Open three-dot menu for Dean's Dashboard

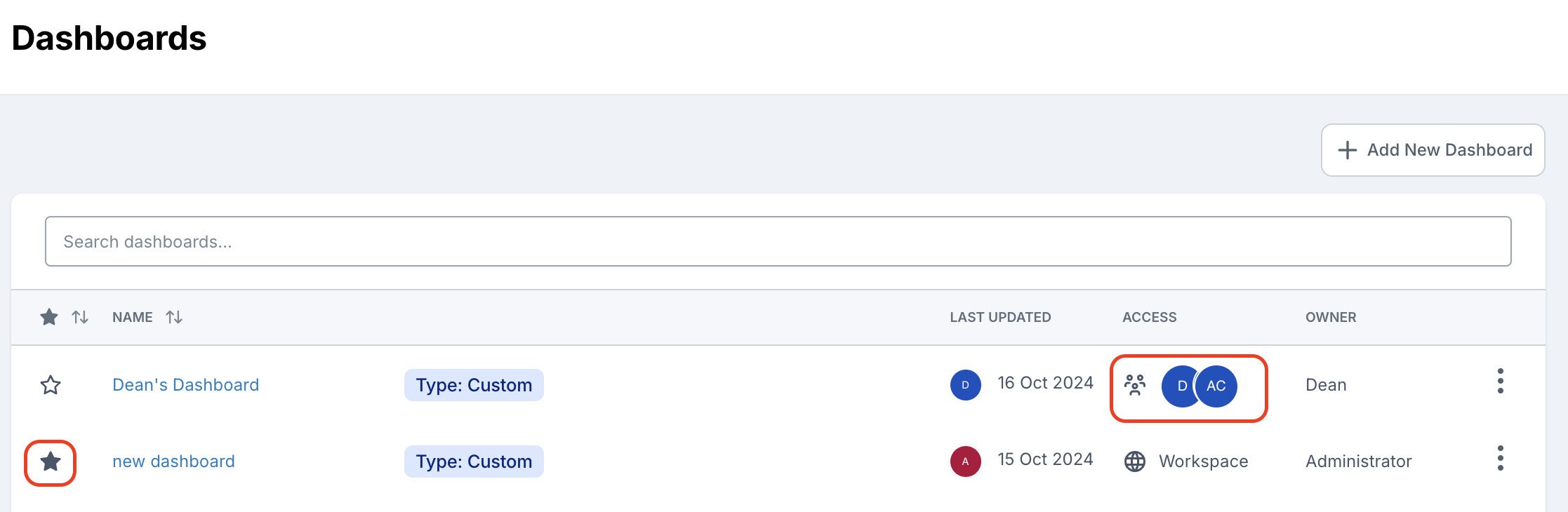coord(1500,381)
